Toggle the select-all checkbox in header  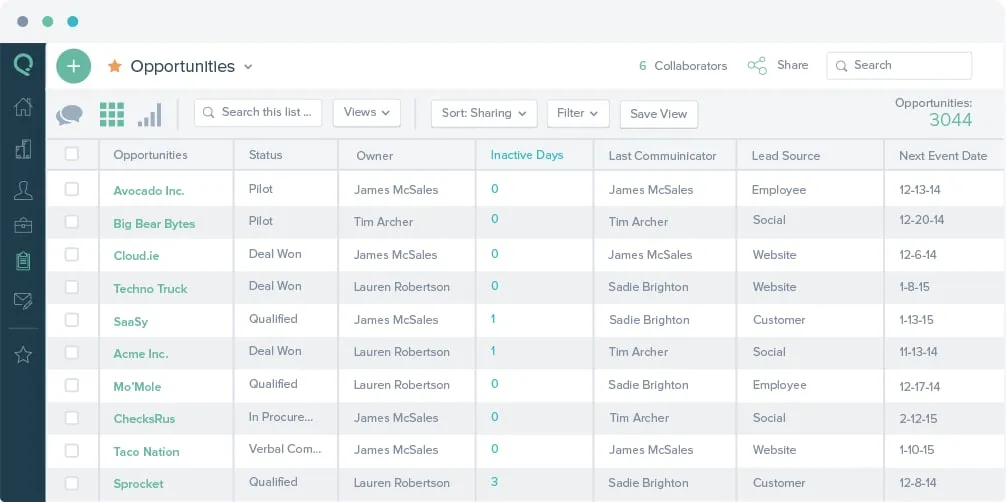(72, 154)
